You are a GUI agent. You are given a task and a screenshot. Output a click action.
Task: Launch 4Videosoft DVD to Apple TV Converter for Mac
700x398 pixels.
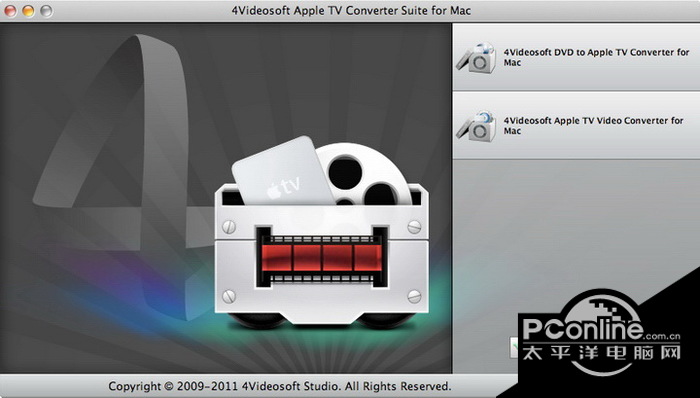[577, 57]
